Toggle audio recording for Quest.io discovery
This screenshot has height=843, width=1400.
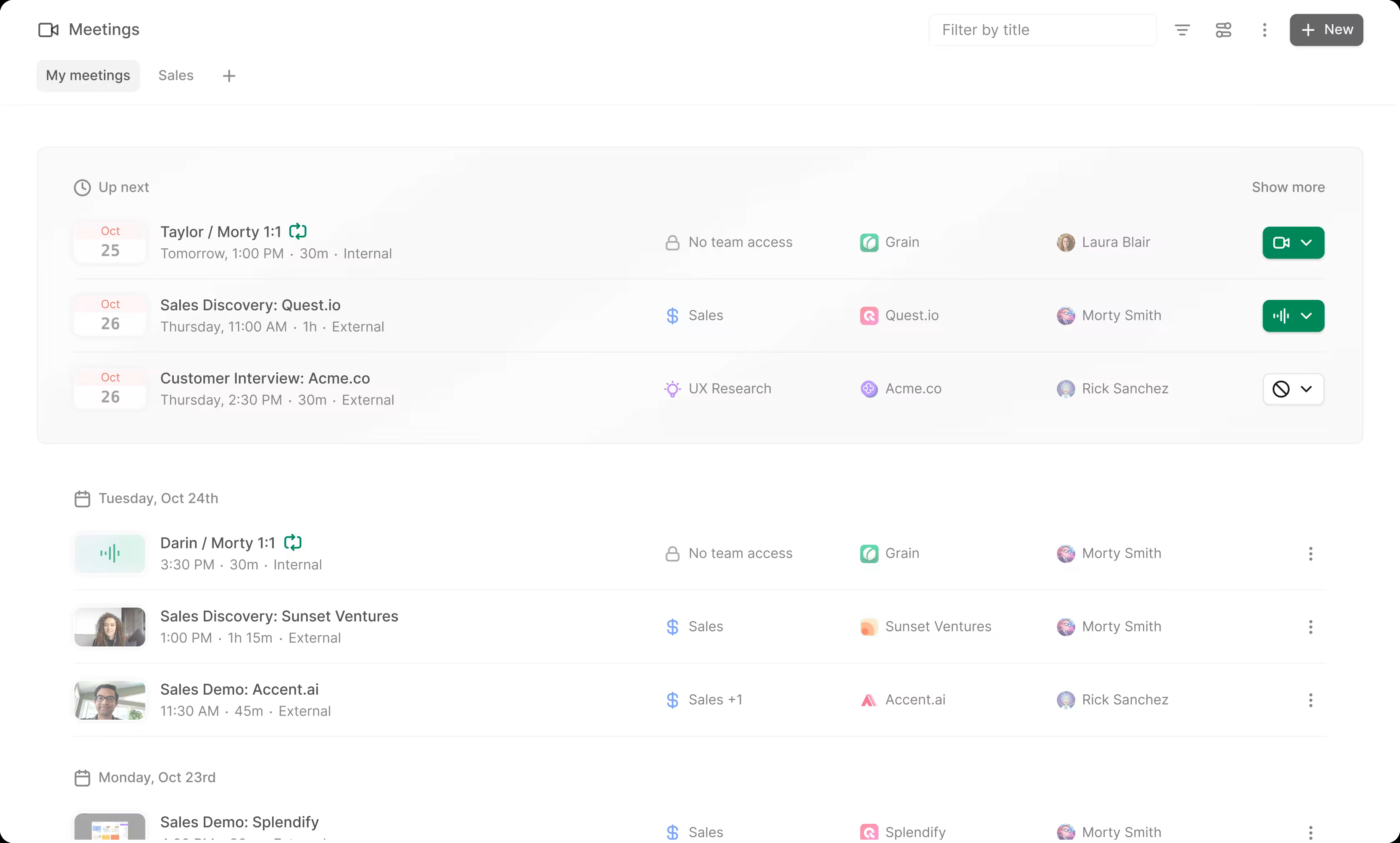[1281, 316]
